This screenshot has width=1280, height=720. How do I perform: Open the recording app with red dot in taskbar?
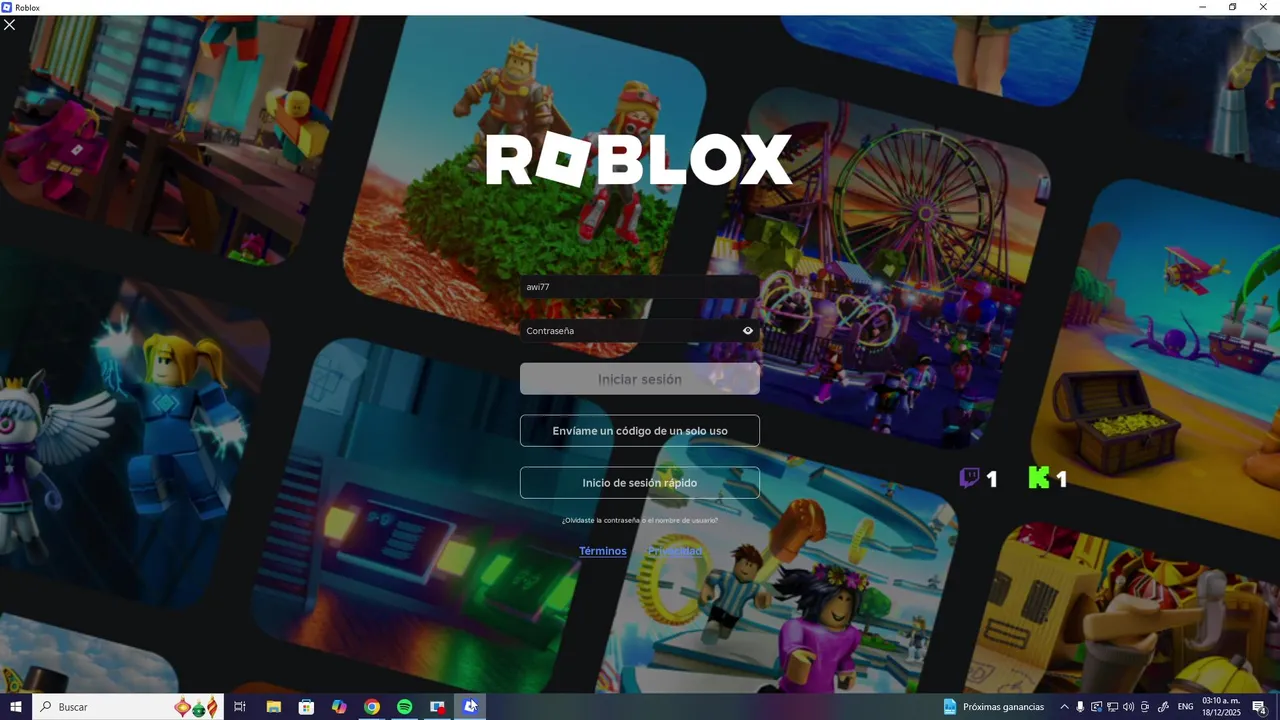click(437, 707)
